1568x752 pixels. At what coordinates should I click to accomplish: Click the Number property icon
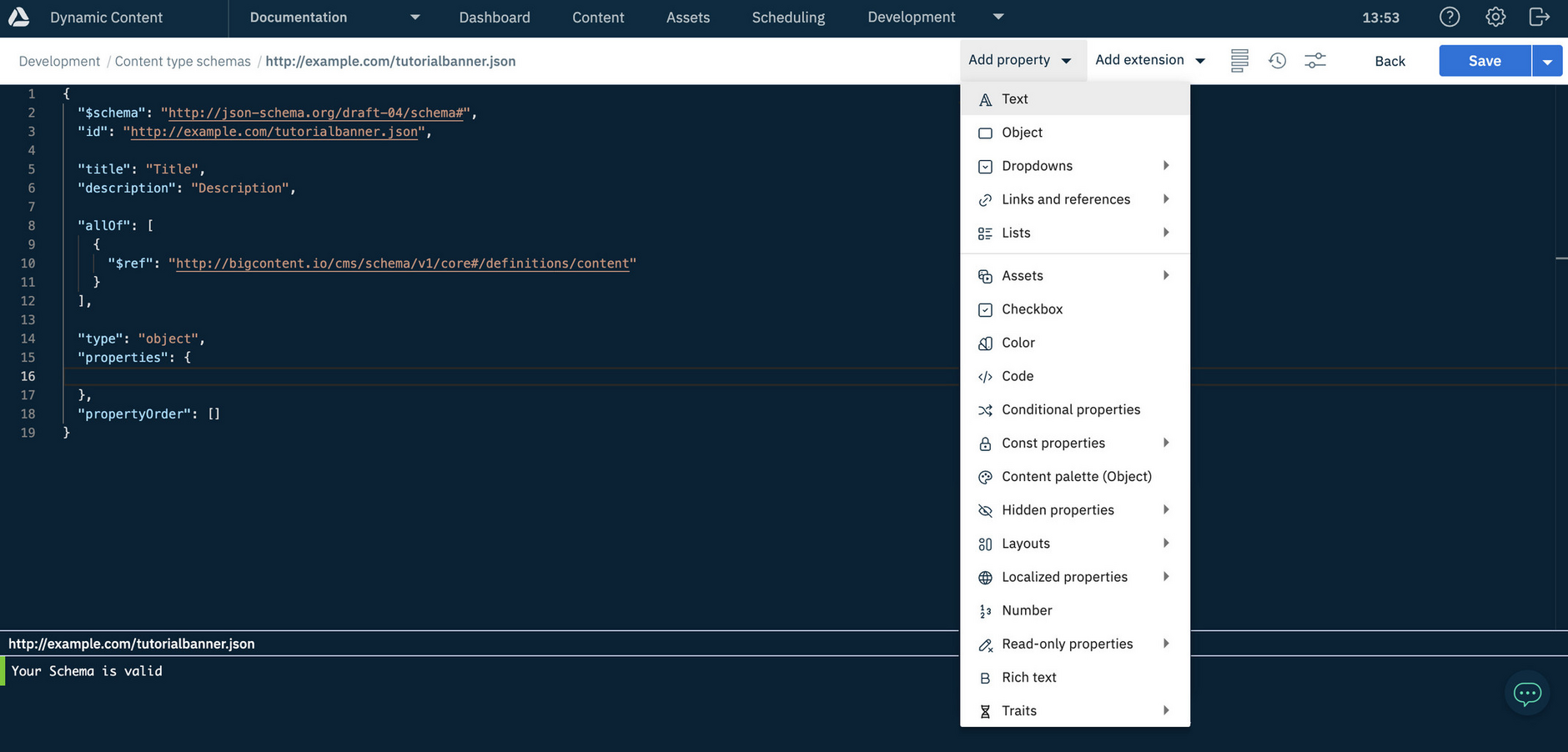(985, 611)
